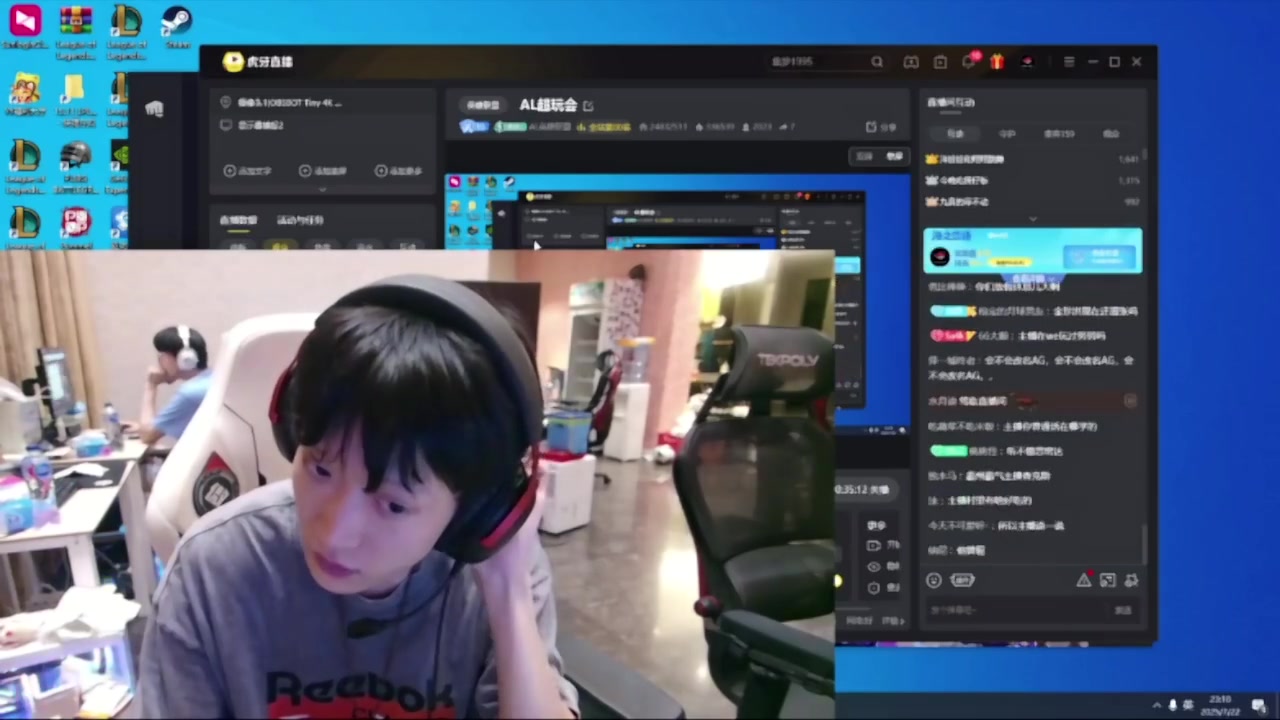Expand the viewer ranking list chevron
This screenshot has width=1280, height=720.
coord(1032,218)
